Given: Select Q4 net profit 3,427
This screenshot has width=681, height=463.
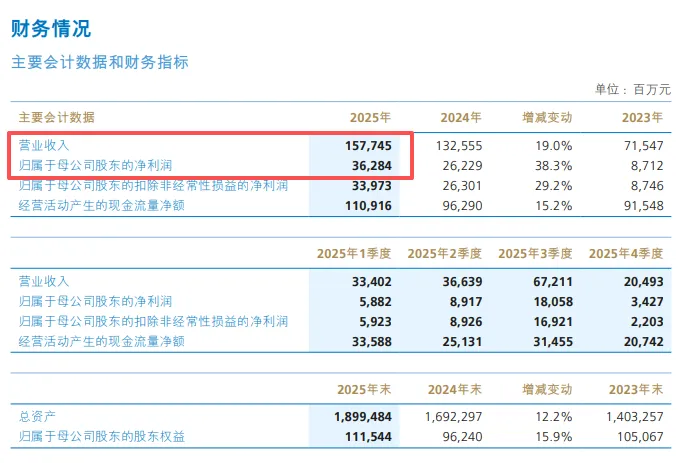Looking at the screenshot, I should 647,301.
